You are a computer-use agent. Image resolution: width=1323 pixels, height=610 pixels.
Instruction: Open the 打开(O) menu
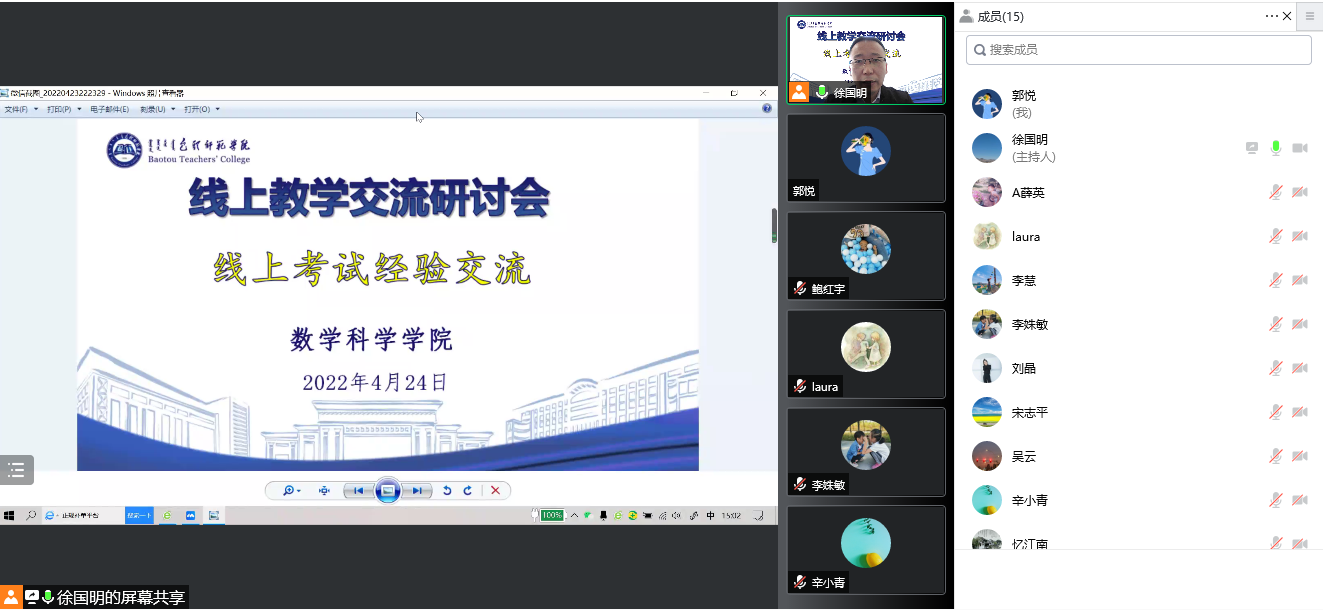[x=201, y=109]
